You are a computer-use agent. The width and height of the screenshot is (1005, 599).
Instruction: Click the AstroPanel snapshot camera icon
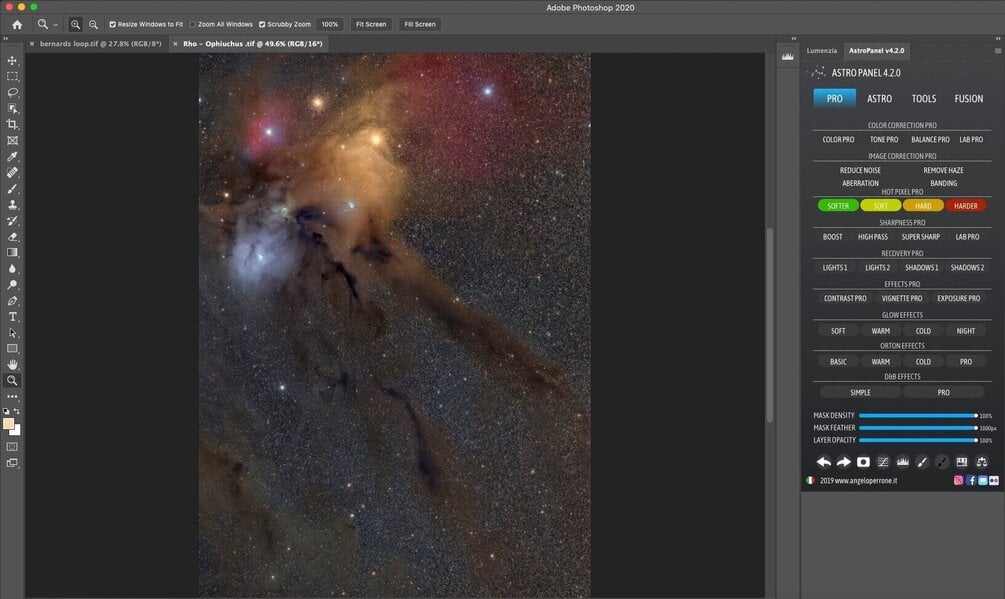point(863,462)
